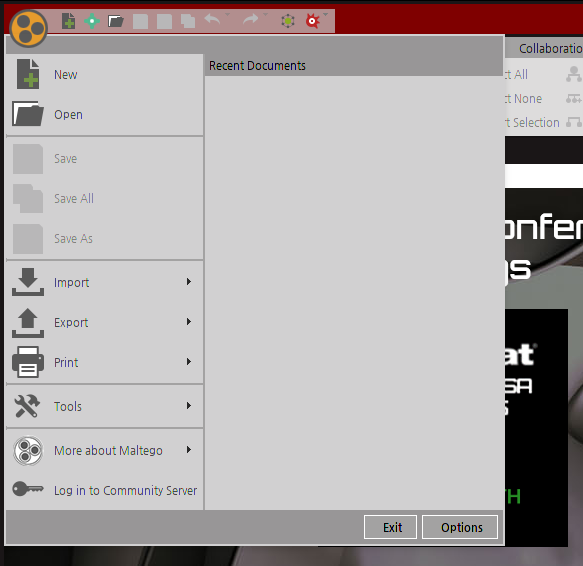
Task: Click person-hierarchy icon beside Select All
Action: point(574,74)
